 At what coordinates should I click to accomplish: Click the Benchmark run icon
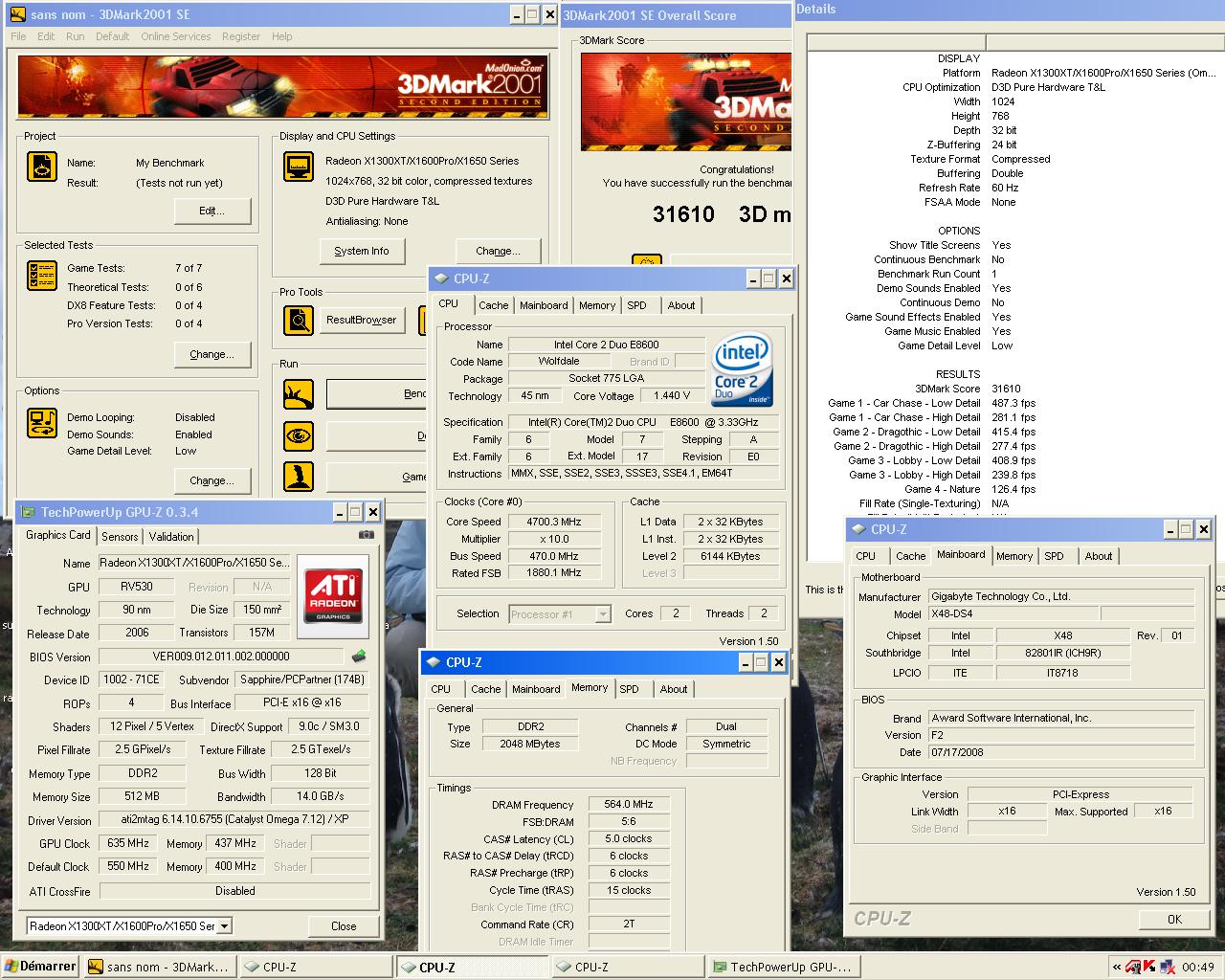(x=299, y=393)
